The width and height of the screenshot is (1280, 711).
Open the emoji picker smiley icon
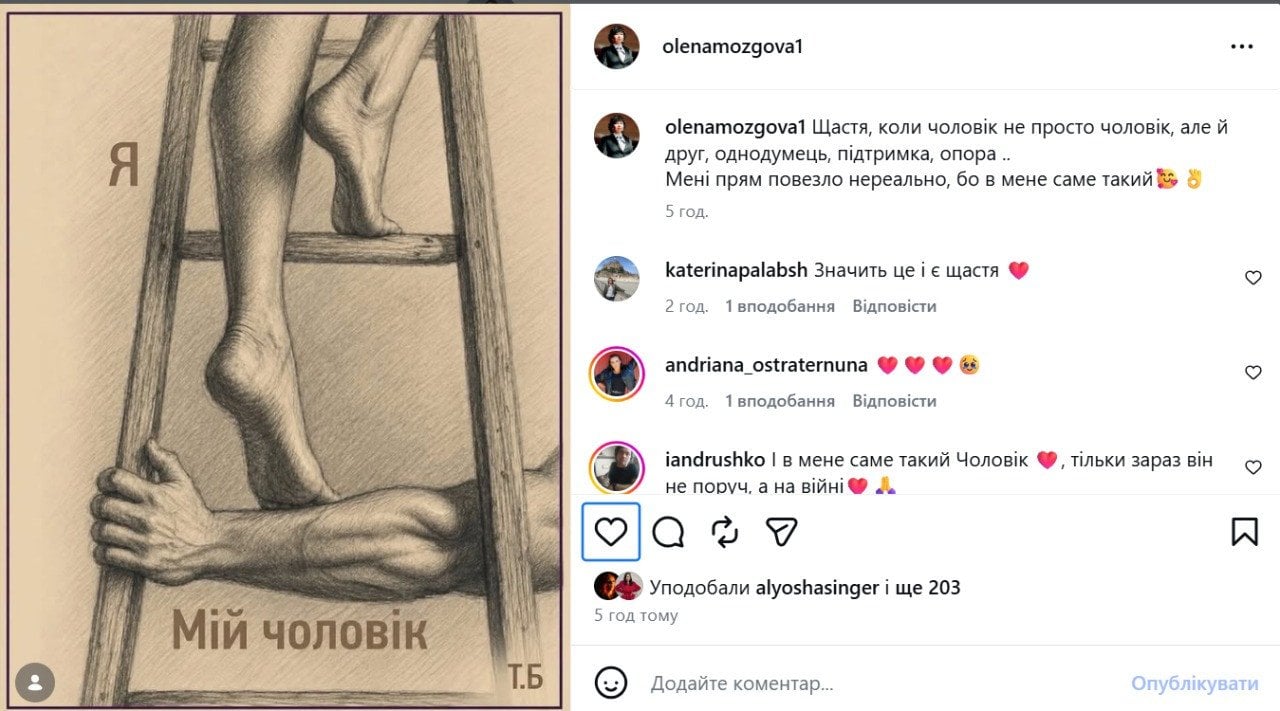coord(611,683)
